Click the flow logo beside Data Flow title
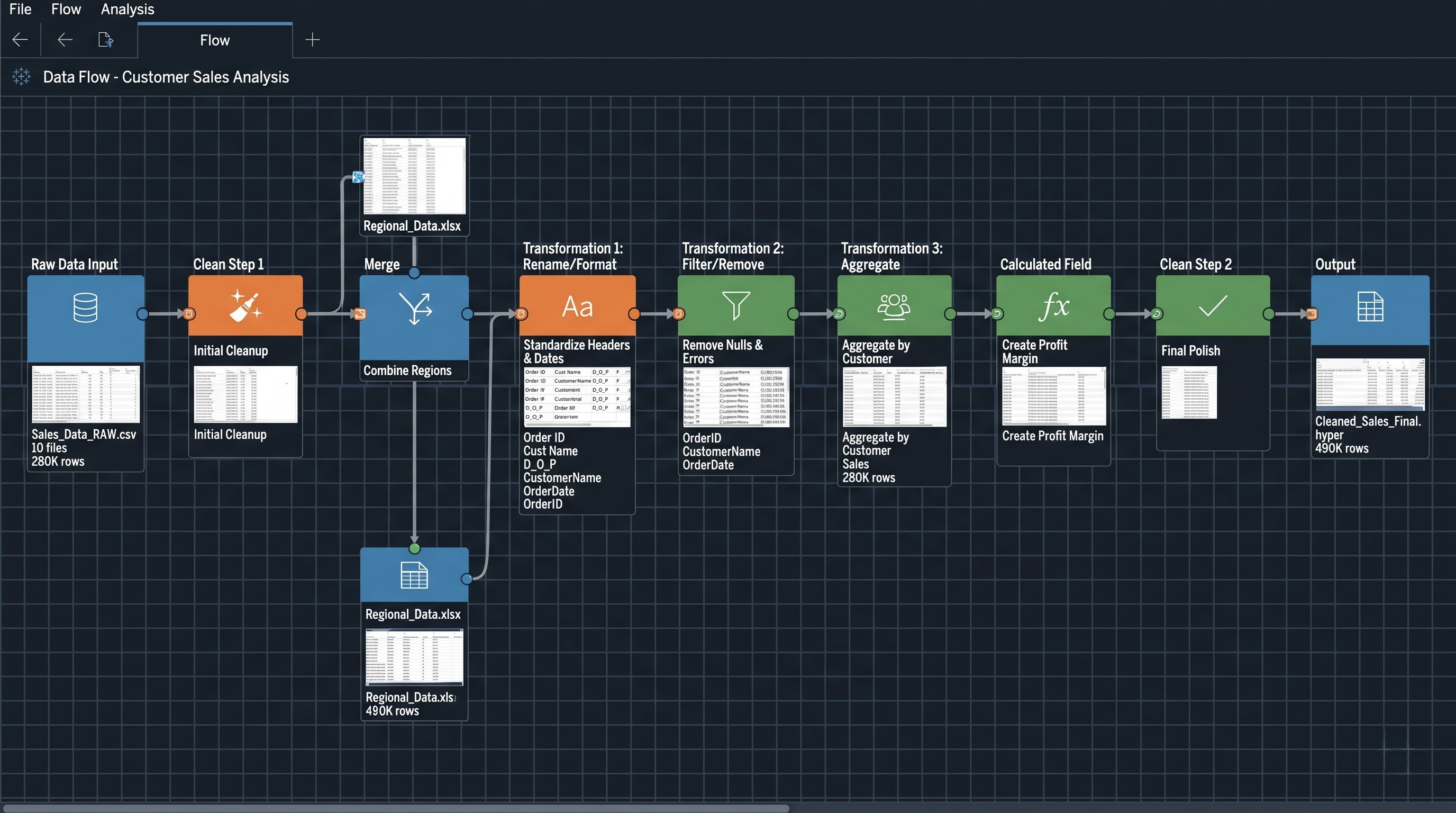Image resolution: width=1456 pixels, height=813 pixels. tap(22, 76)
